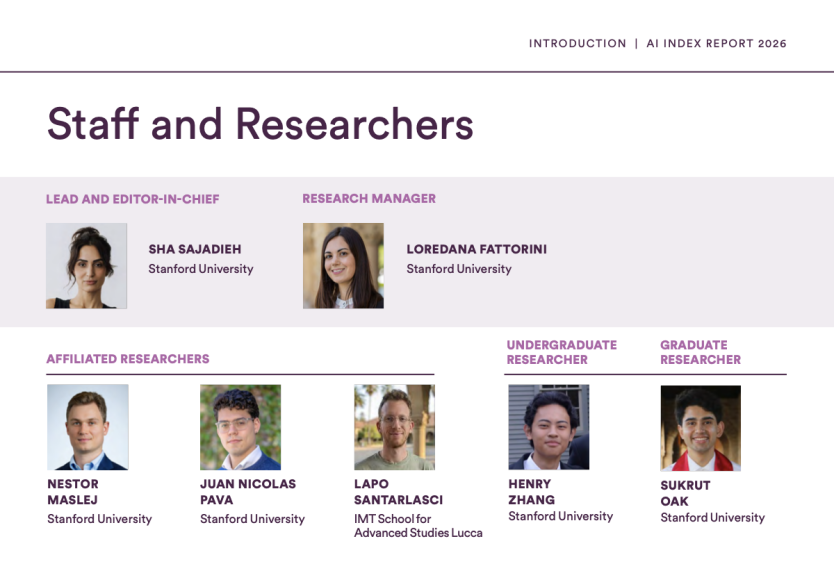Click Loredana Fattorini's portrait photo
The height and width of the screenshot is (564, 834).
click(343, 265)
